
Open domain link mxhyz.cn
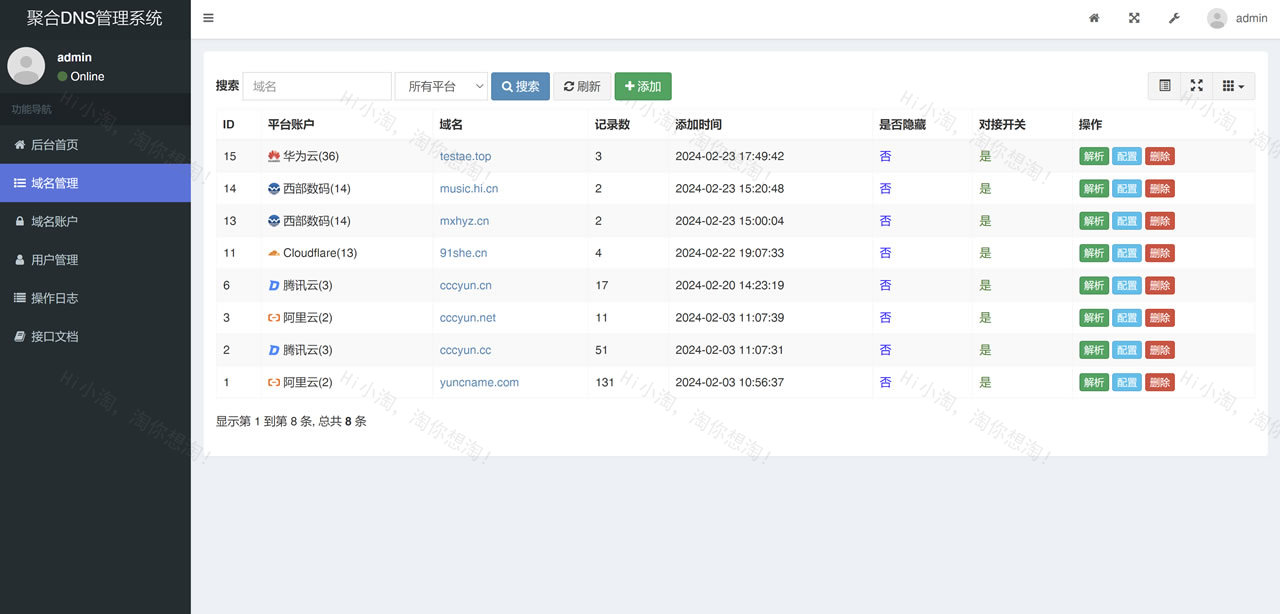point(464,221)
